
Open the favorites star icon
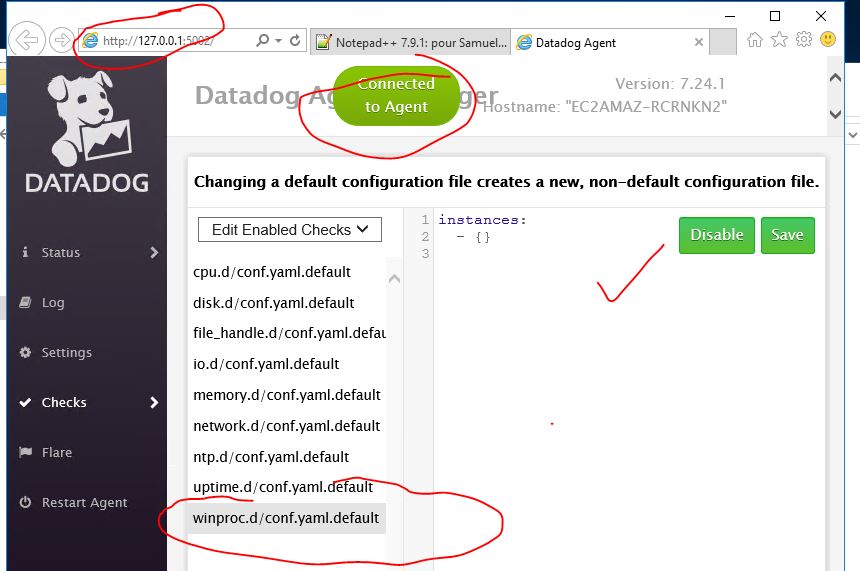779,40
